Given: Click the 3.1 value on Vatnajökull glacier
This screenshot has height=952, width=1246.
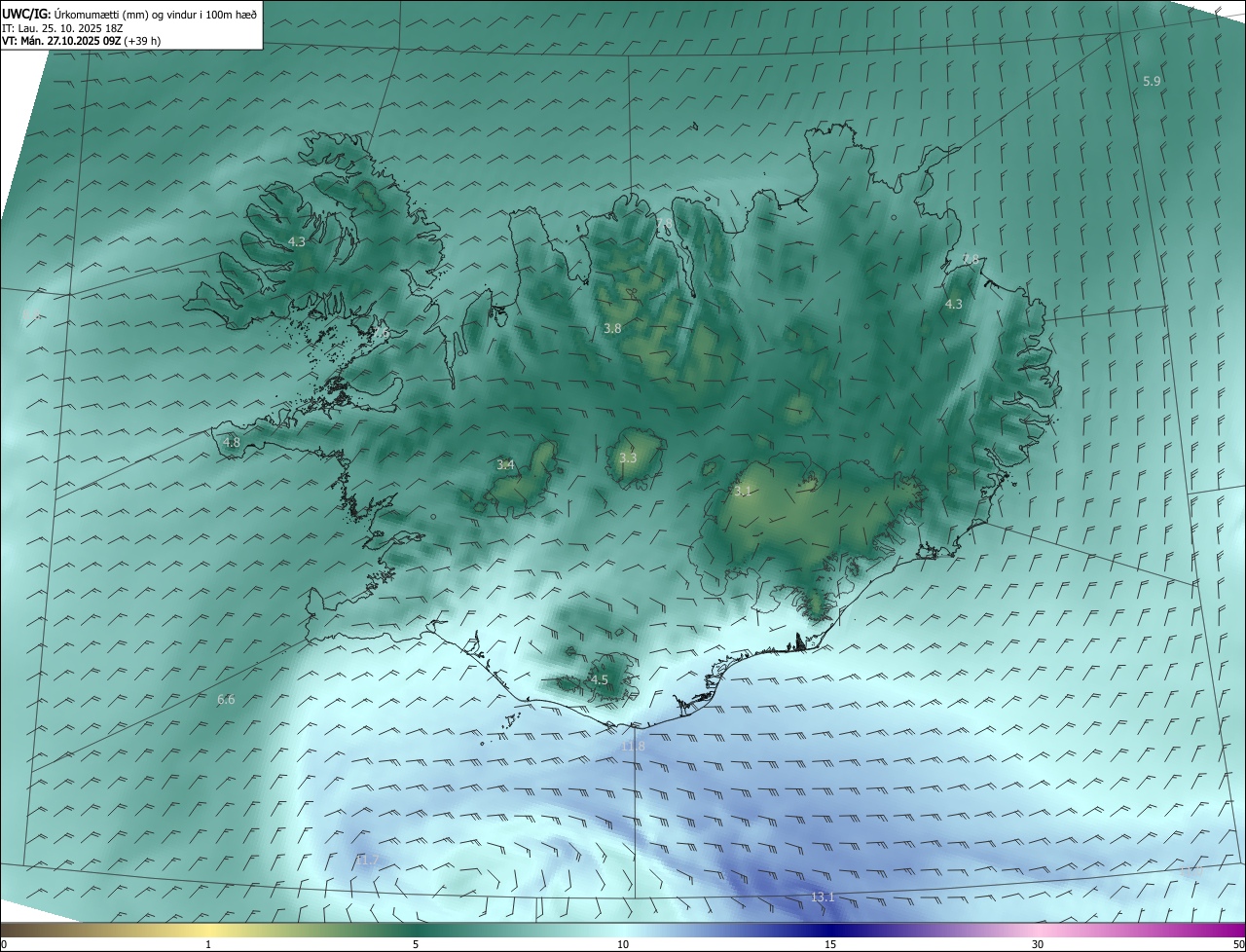Looking at the screenshot, I should tap(743, 492).
